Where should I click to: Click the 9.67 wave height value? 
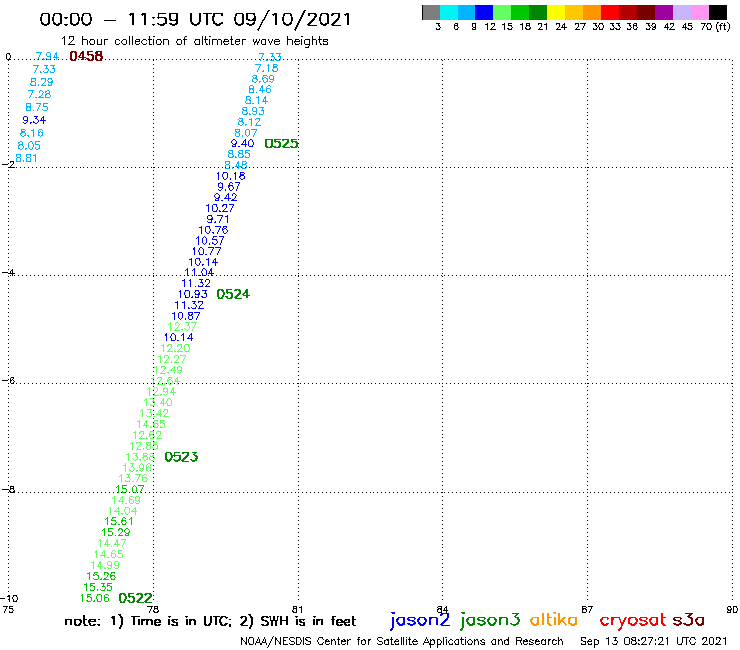(x=229, y=186)
